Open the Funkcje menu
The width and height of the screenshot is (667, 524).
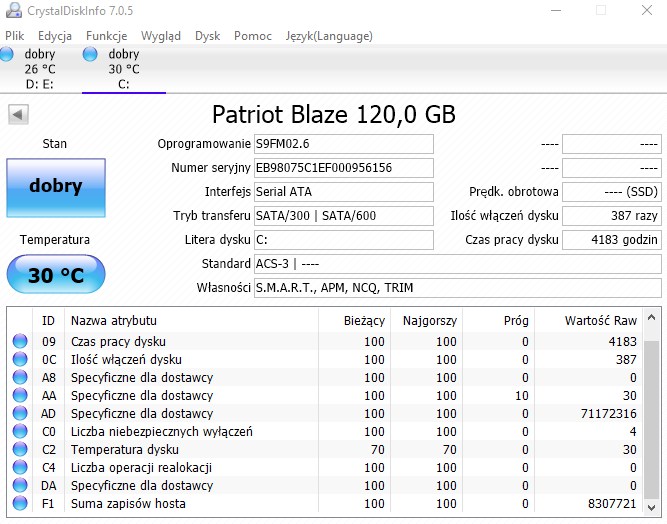coord(106,36)
